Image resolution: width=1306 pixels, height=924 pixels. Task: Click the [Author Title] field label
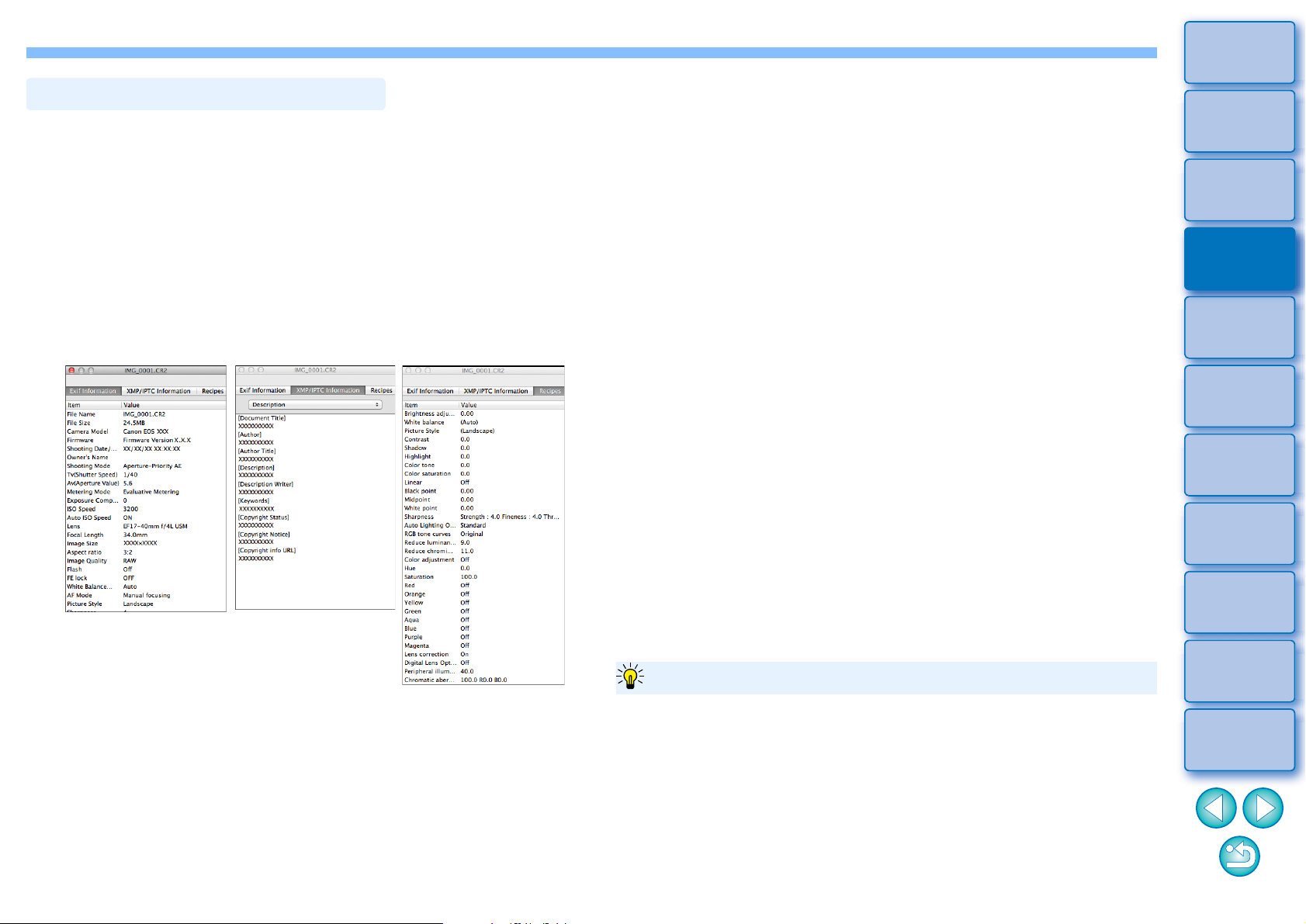257,451
